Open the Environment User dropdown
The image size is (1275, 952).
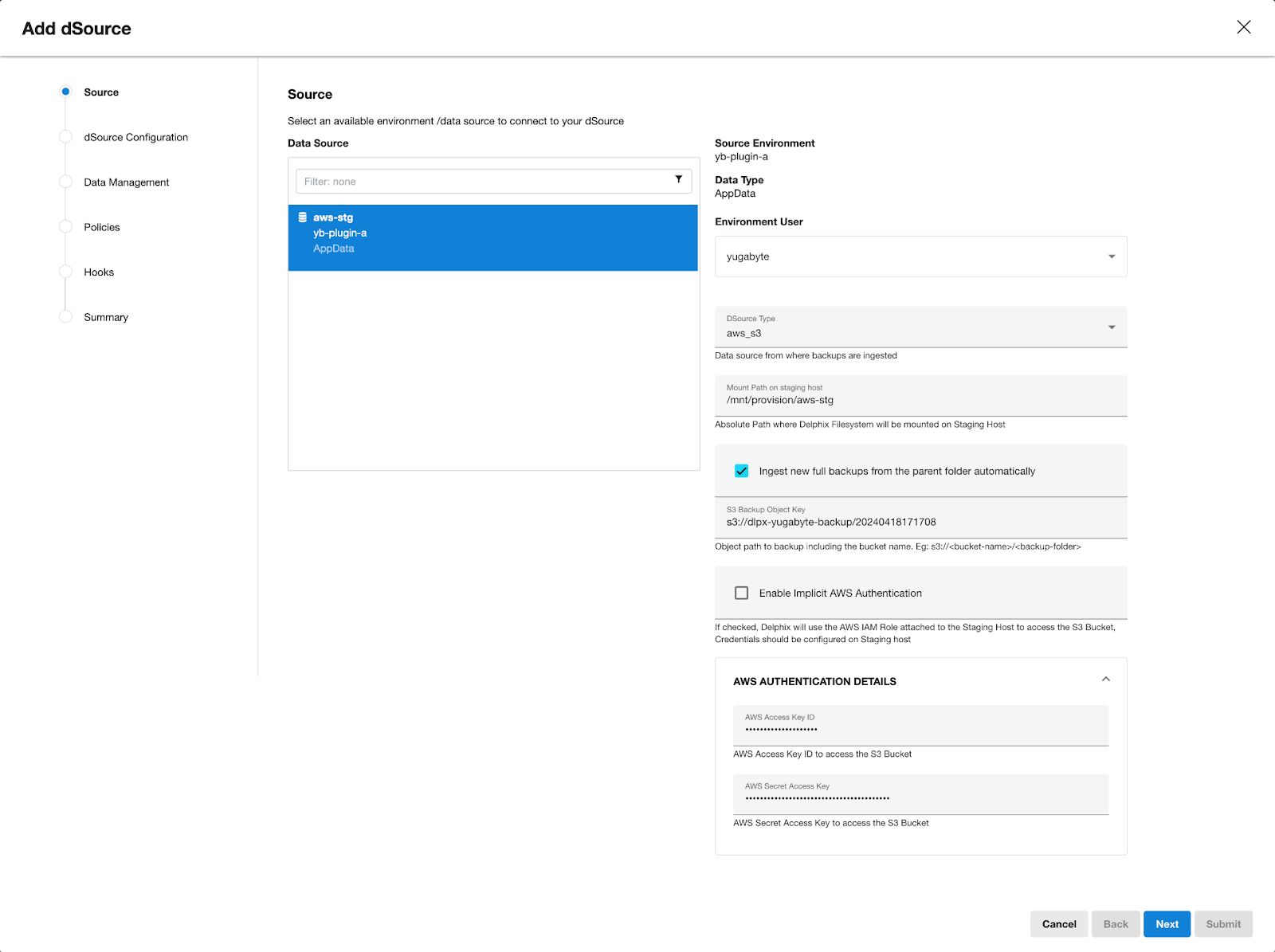[1111, 257]
